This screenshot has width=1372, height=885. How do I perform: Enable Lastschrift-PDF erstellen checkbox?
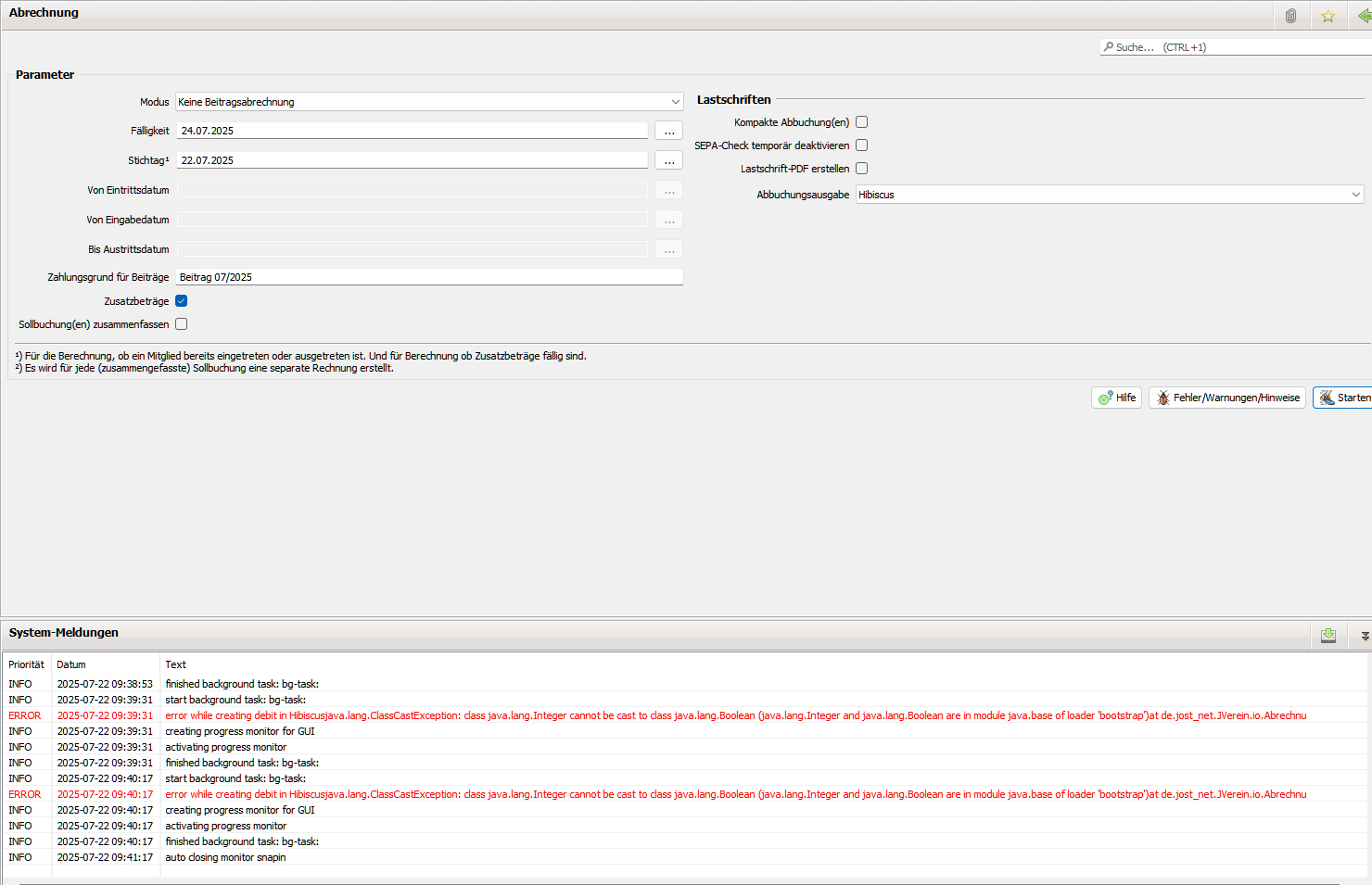[861, 169]
